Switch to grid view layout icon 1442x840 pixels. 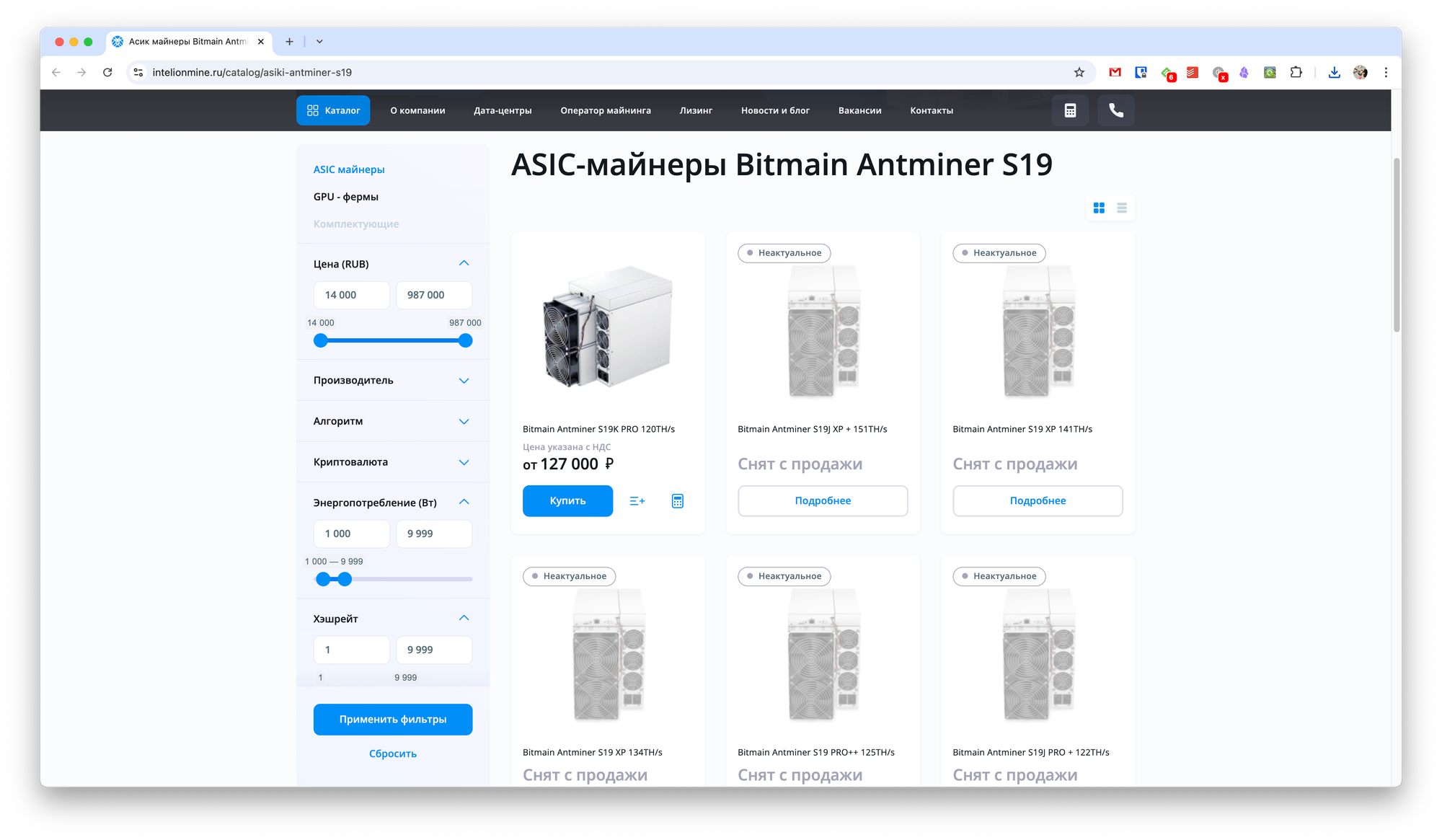click(x=1099, y=208)
